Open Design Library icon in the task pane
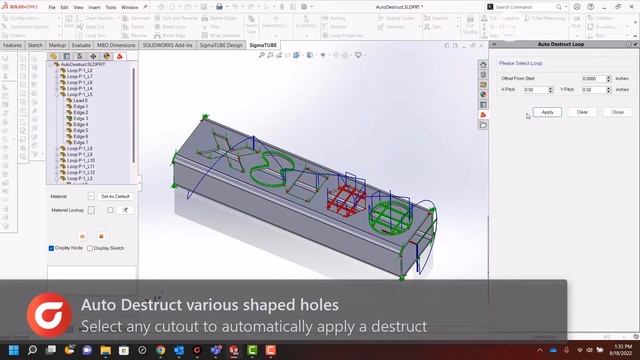The width and height of the screenshot is (640, 360). point(483,75)
